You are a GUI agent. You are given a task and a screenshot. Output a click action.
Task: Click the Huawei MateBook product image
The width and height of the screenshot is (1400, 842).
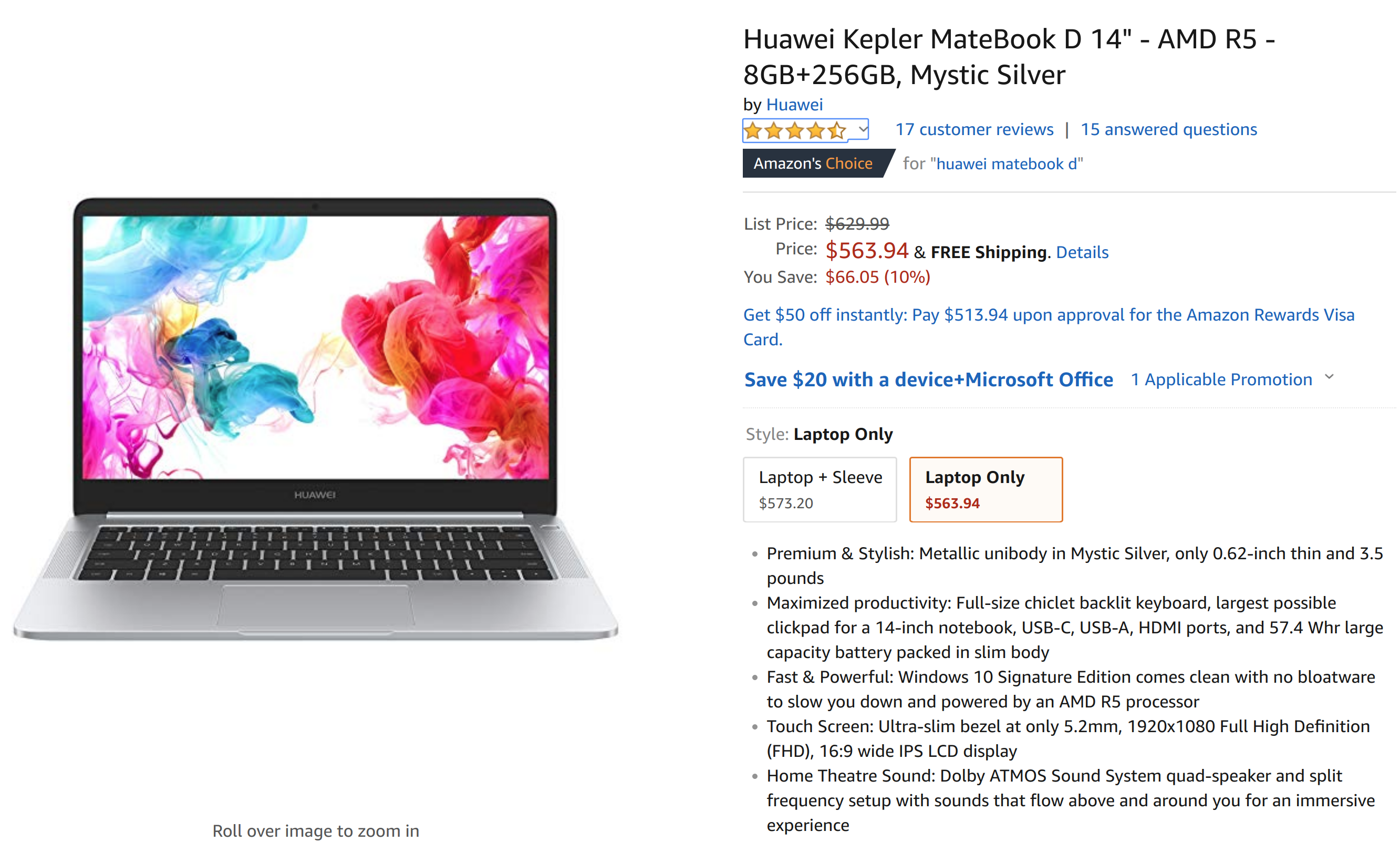tap(316, 419)
